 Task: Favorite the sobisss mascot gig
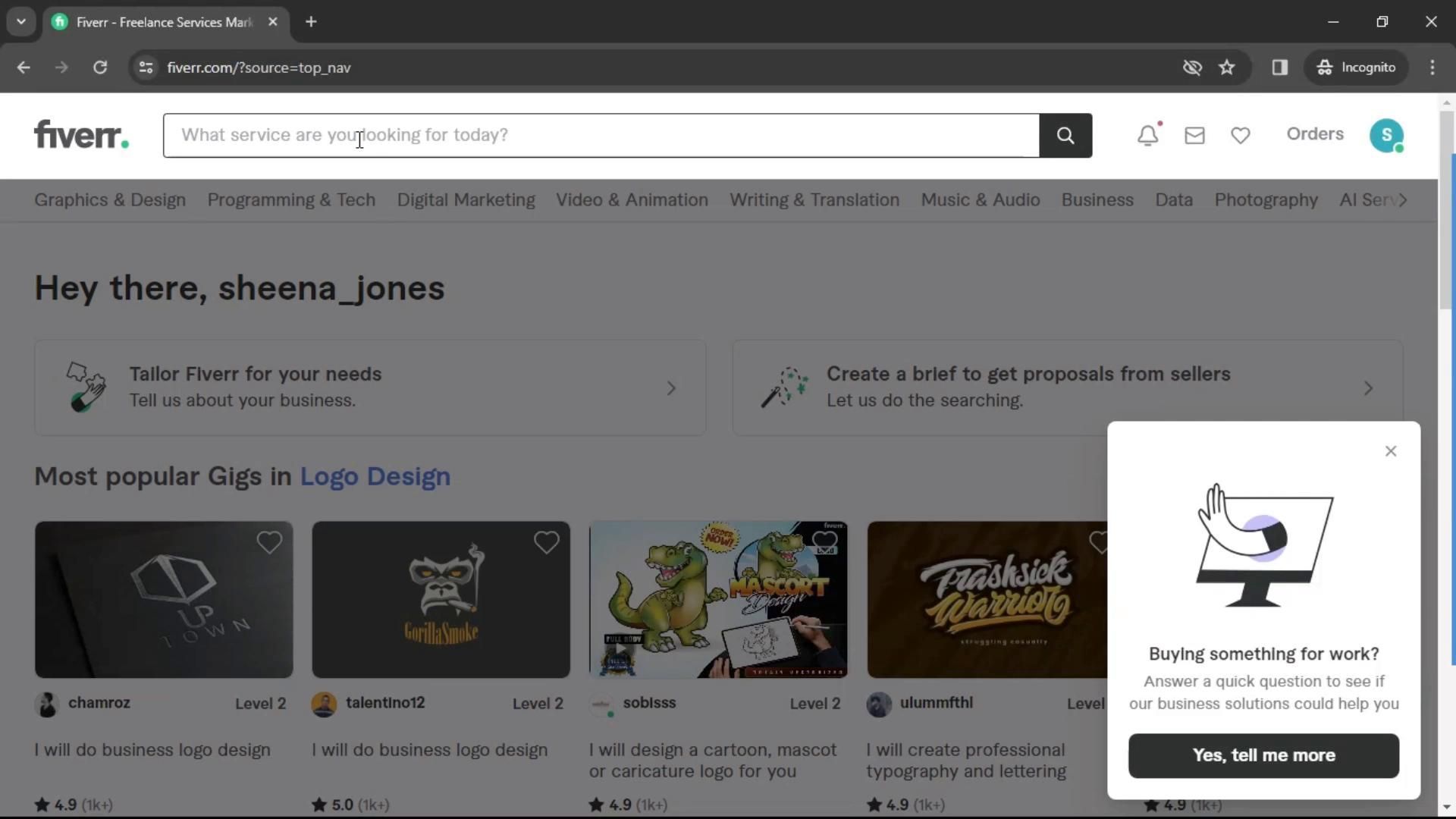tap(824, 541)
